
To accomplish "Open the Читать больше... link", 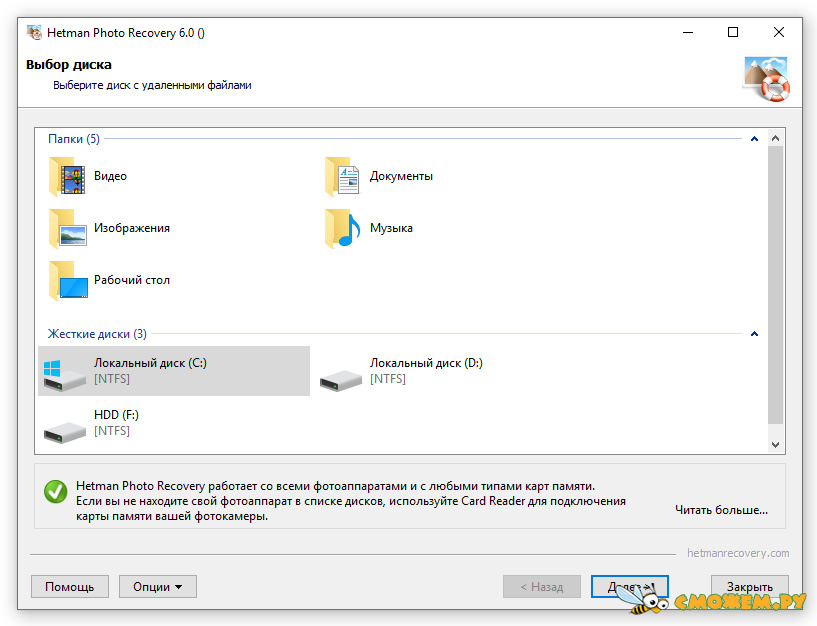I will click(x=721, y=510).
